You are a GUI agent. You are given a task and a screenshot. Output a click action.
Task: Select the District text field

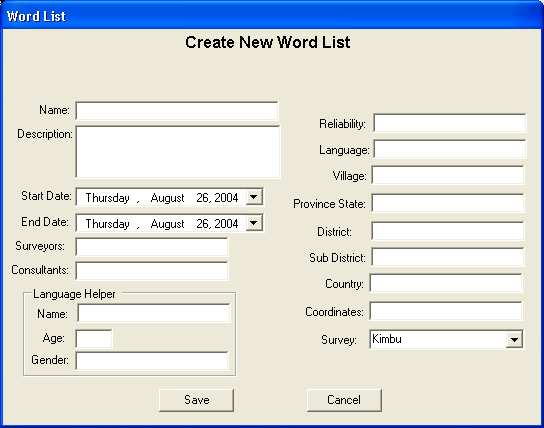tap(448, 231)
